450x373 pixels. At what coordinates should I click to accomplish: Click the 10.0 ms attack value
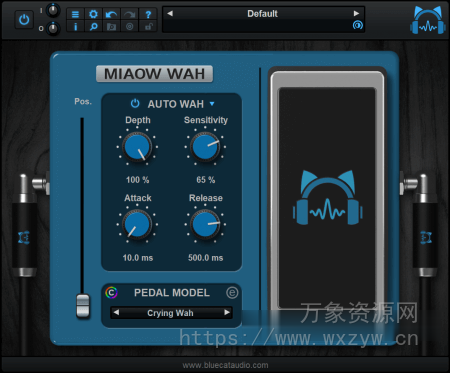tap(138, 258)
